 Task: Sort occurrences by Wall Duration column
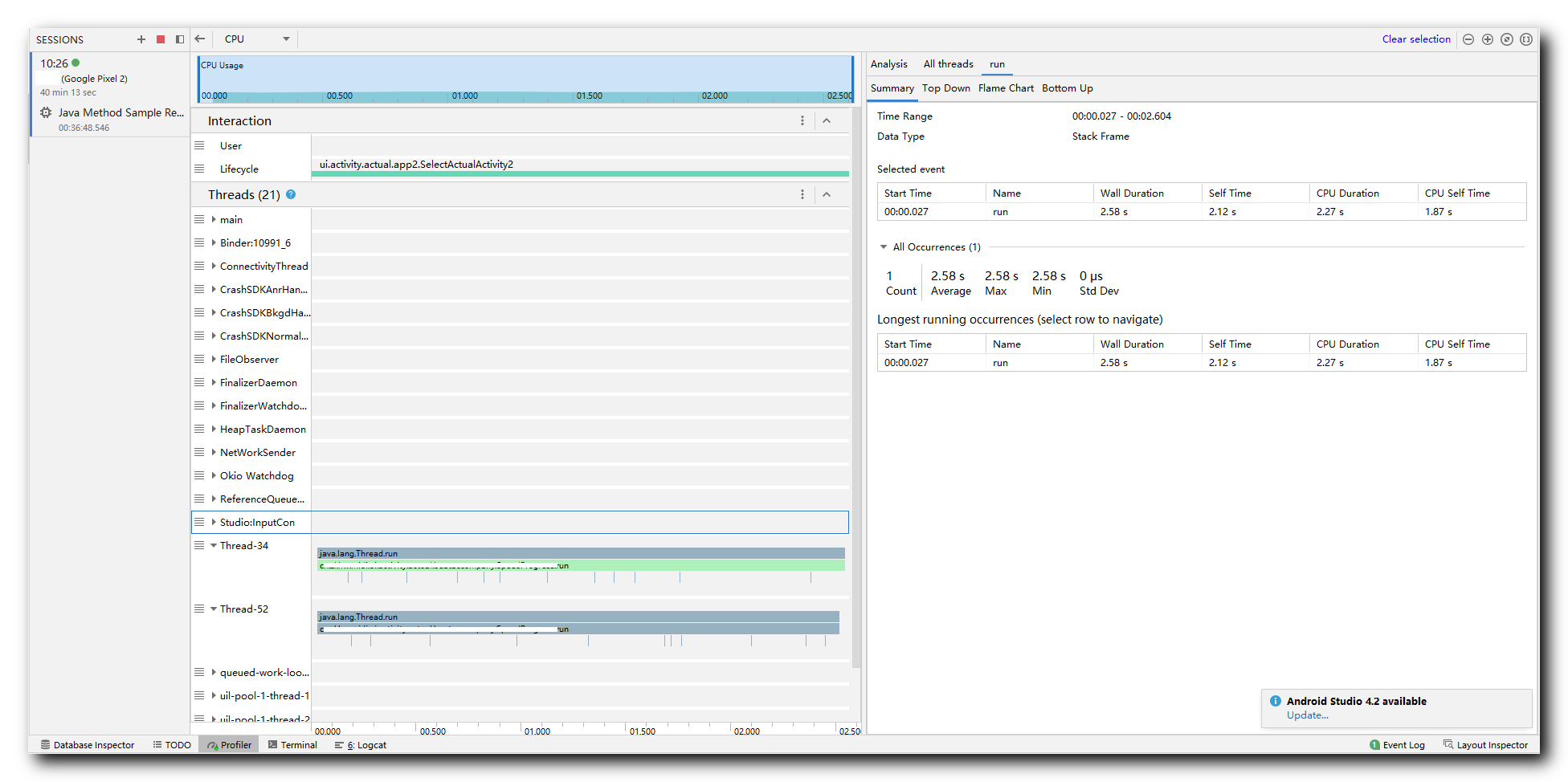[1146, 344]
